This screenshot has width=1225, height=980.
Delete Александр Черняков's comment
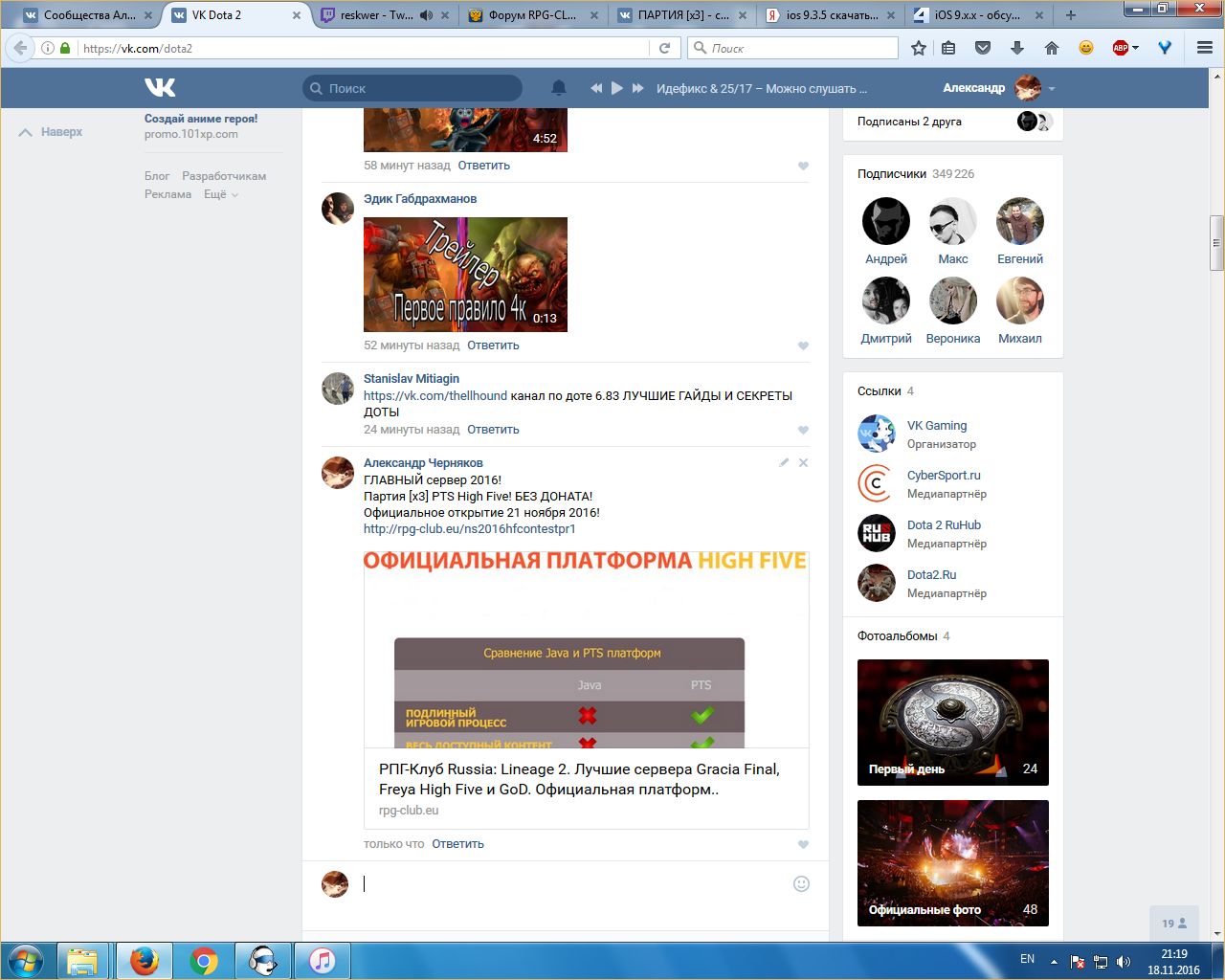point(803,462)
